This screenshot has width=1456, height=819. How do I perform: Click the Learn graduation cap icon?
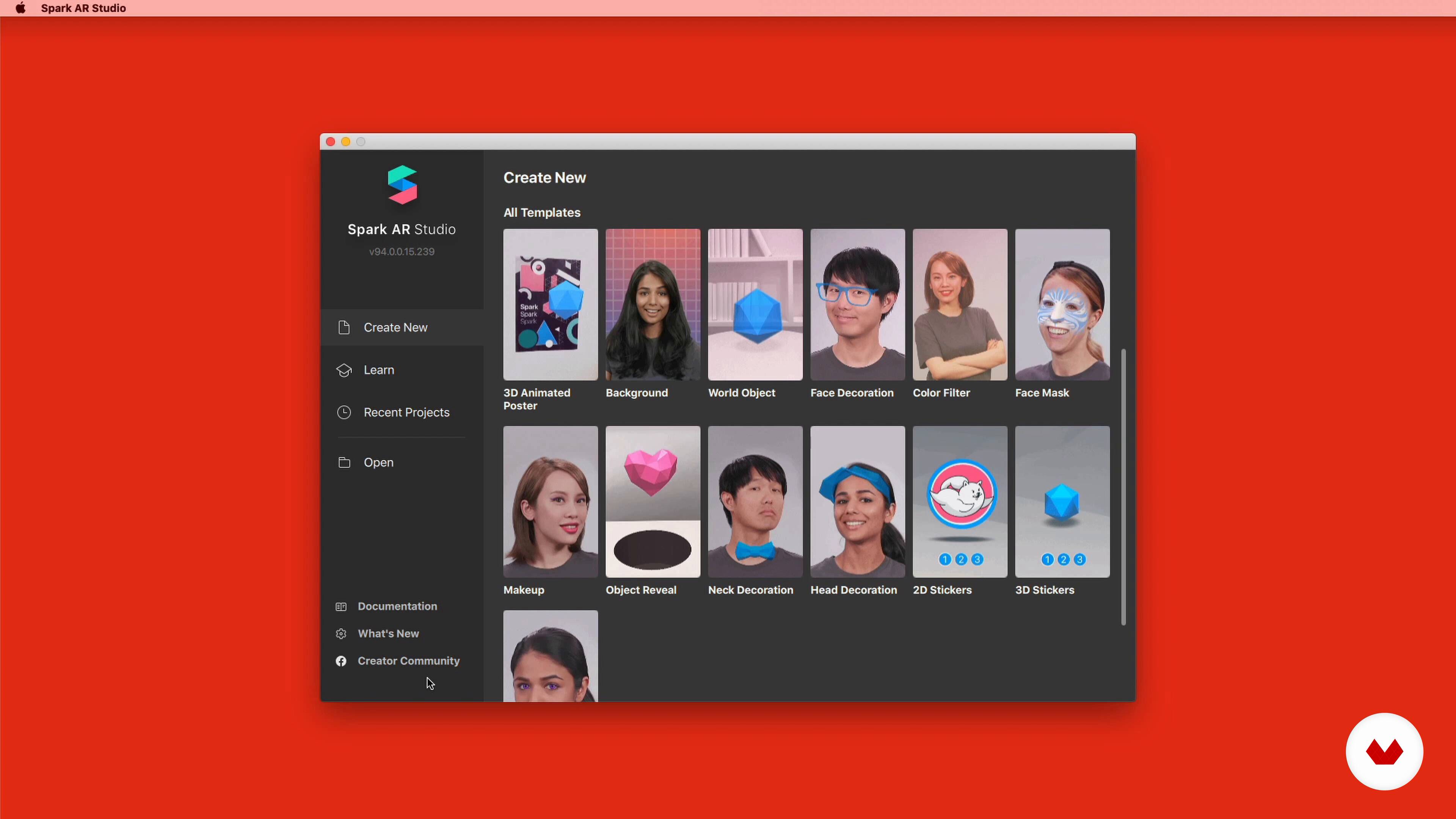pyautogui.click(x=344, y=370)
